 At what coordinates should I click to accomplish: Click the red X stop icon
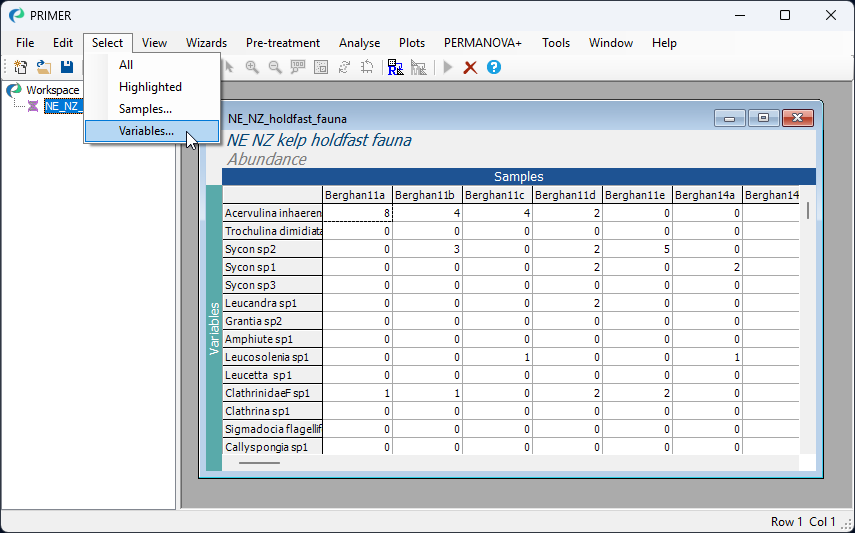[470, 67]
